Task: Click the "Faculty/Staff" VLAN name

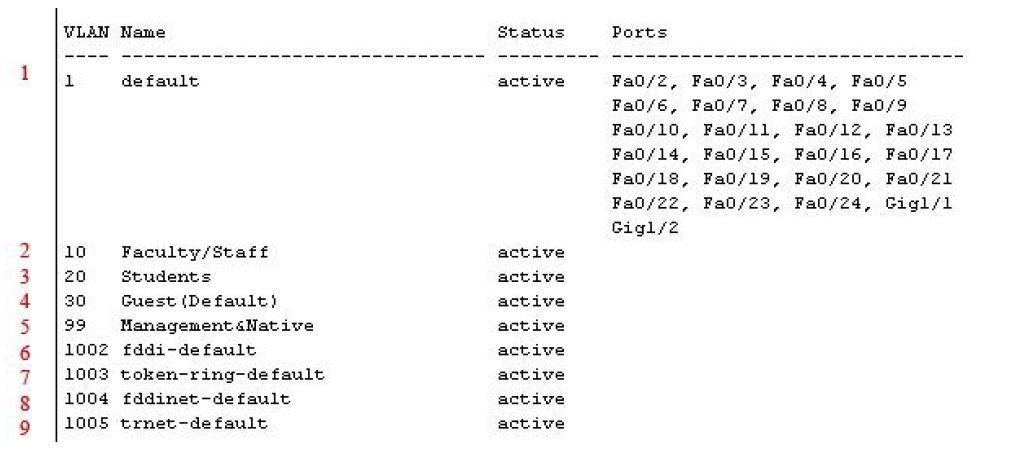Action: click(194, 252)
